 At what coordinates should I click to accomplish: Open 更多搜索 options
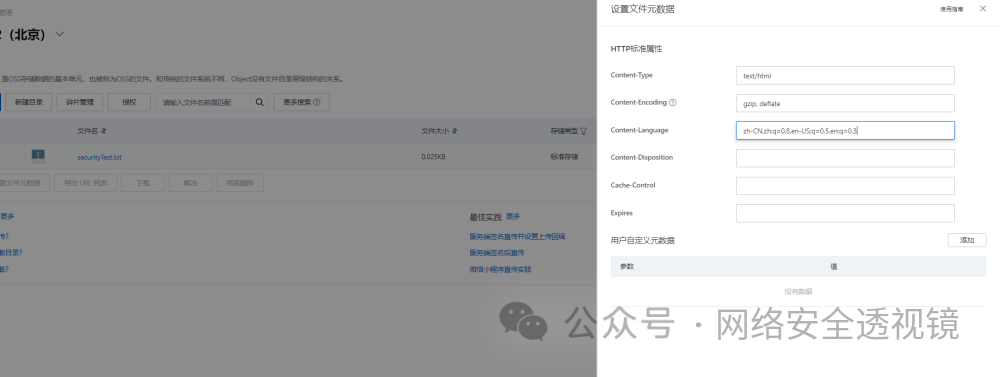(302, 102)
